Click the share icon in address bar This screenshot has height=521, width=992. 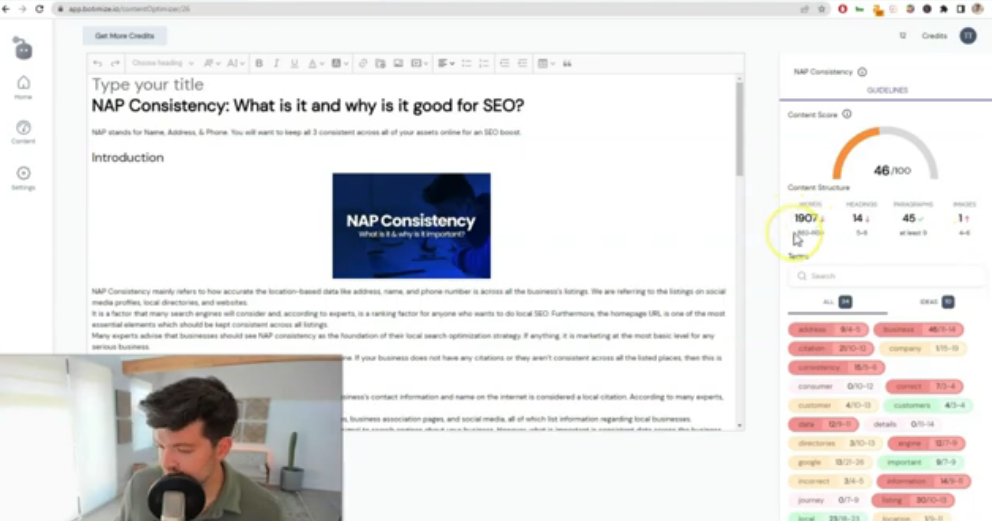[805, 9]
